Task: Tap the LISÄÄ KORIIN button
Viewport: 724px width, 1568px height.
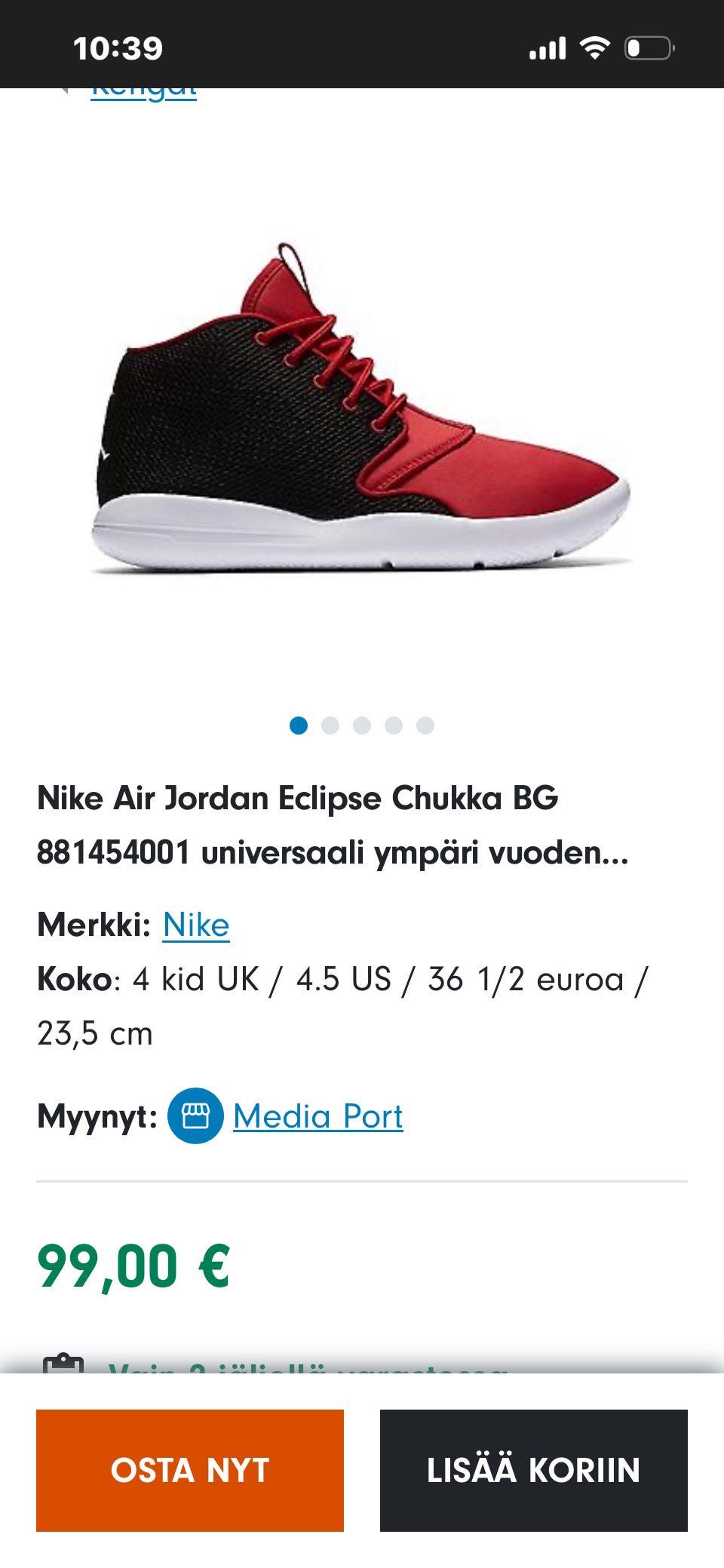Action: click(534, 1470)
